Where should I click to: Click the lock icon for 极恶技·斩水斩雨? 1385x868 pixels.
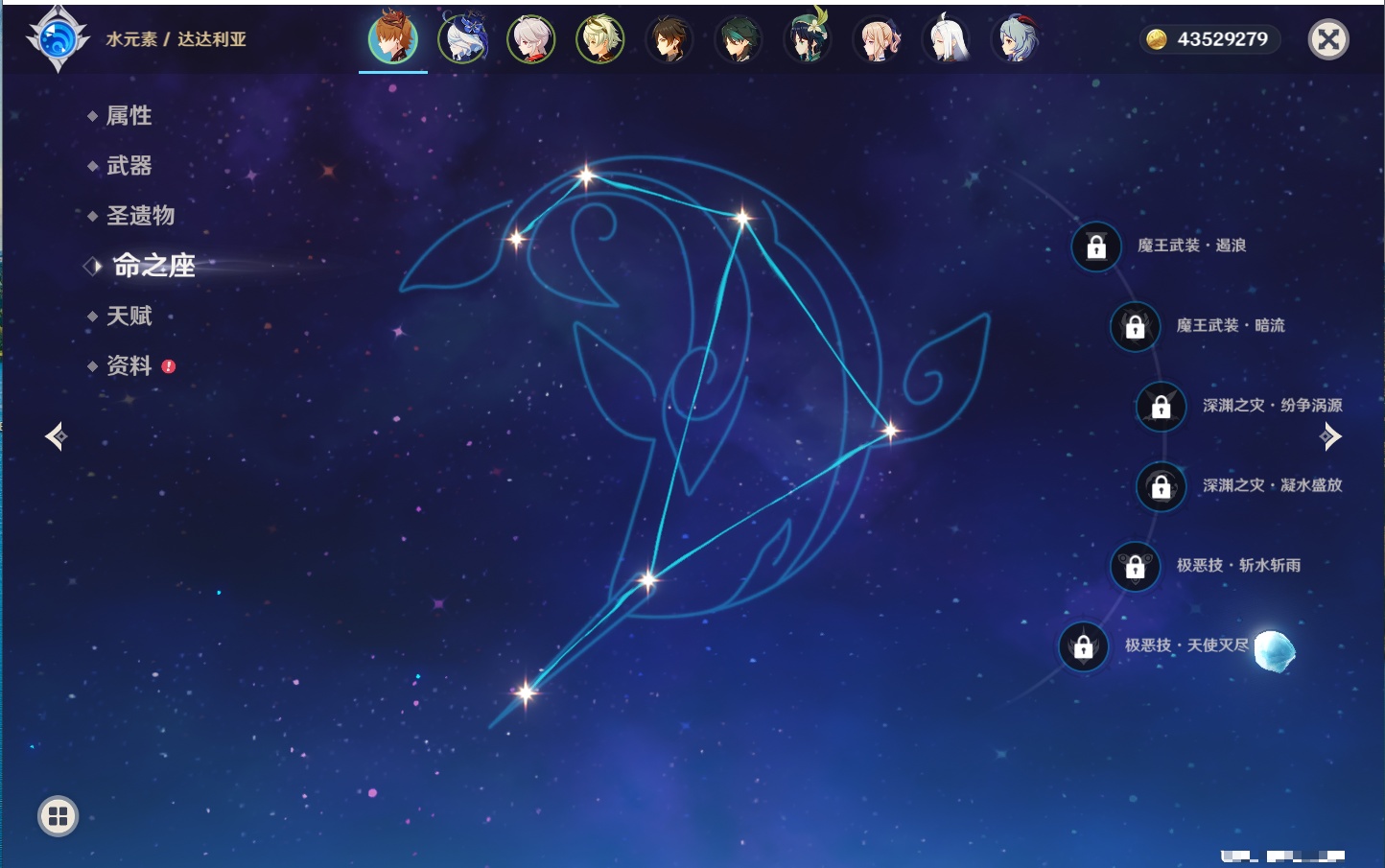tap(1135, 566)
